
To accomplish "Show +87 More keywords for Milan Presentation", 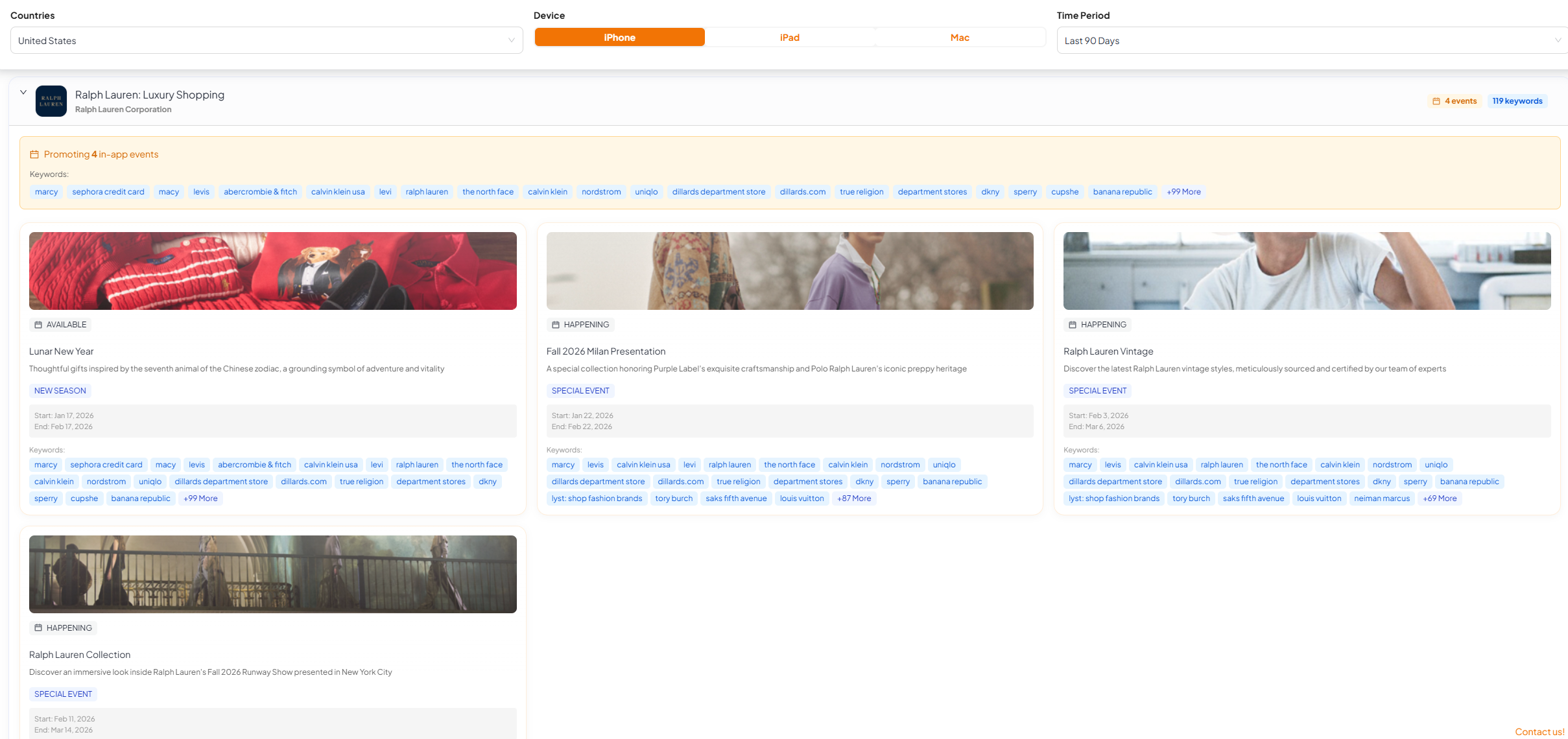I will [853, 499].
